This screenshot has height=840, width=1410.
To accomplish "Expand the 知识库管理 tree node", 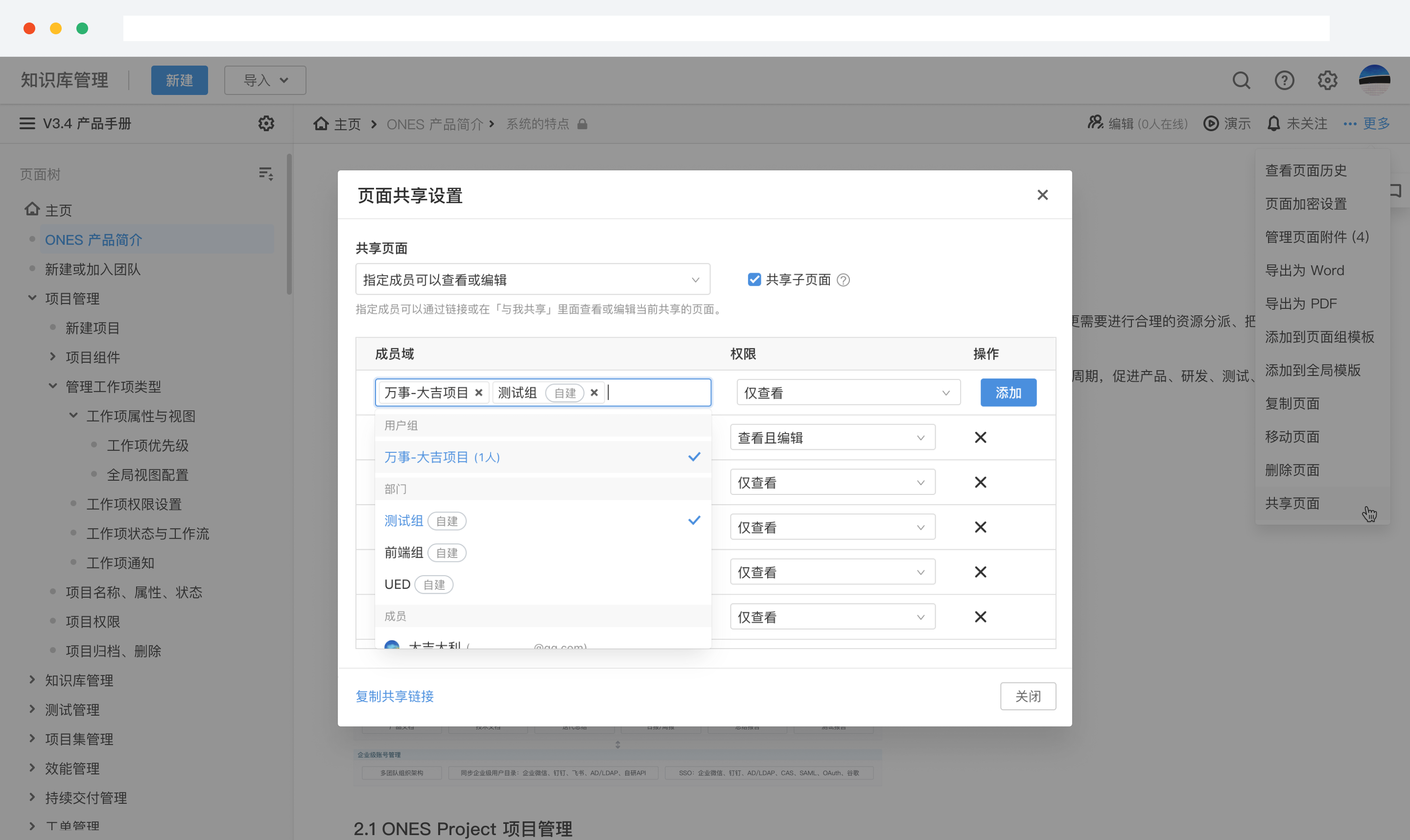I will 32,680.
